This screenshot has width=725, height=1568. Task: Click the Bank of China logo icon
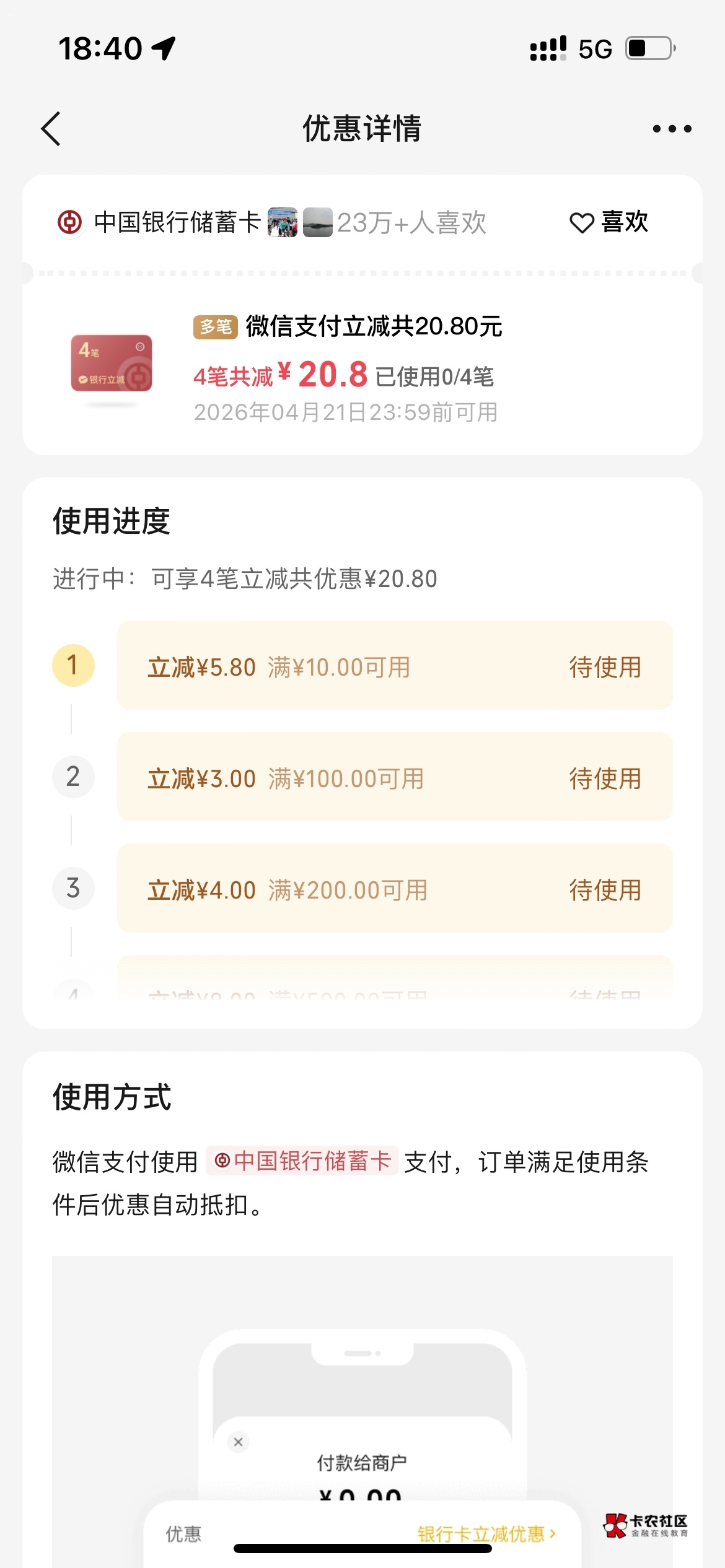(x=70, y=222)
